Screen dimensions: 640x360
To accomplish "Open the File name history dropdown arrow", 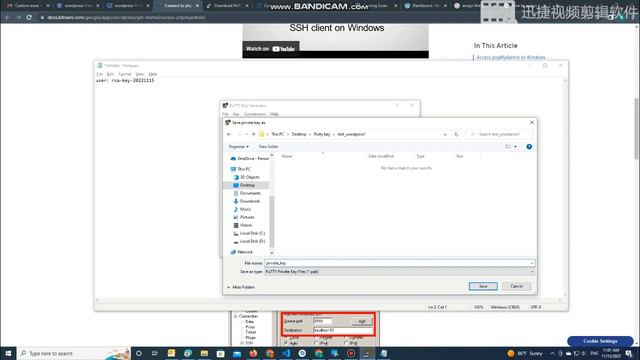I will click(531, 263).
